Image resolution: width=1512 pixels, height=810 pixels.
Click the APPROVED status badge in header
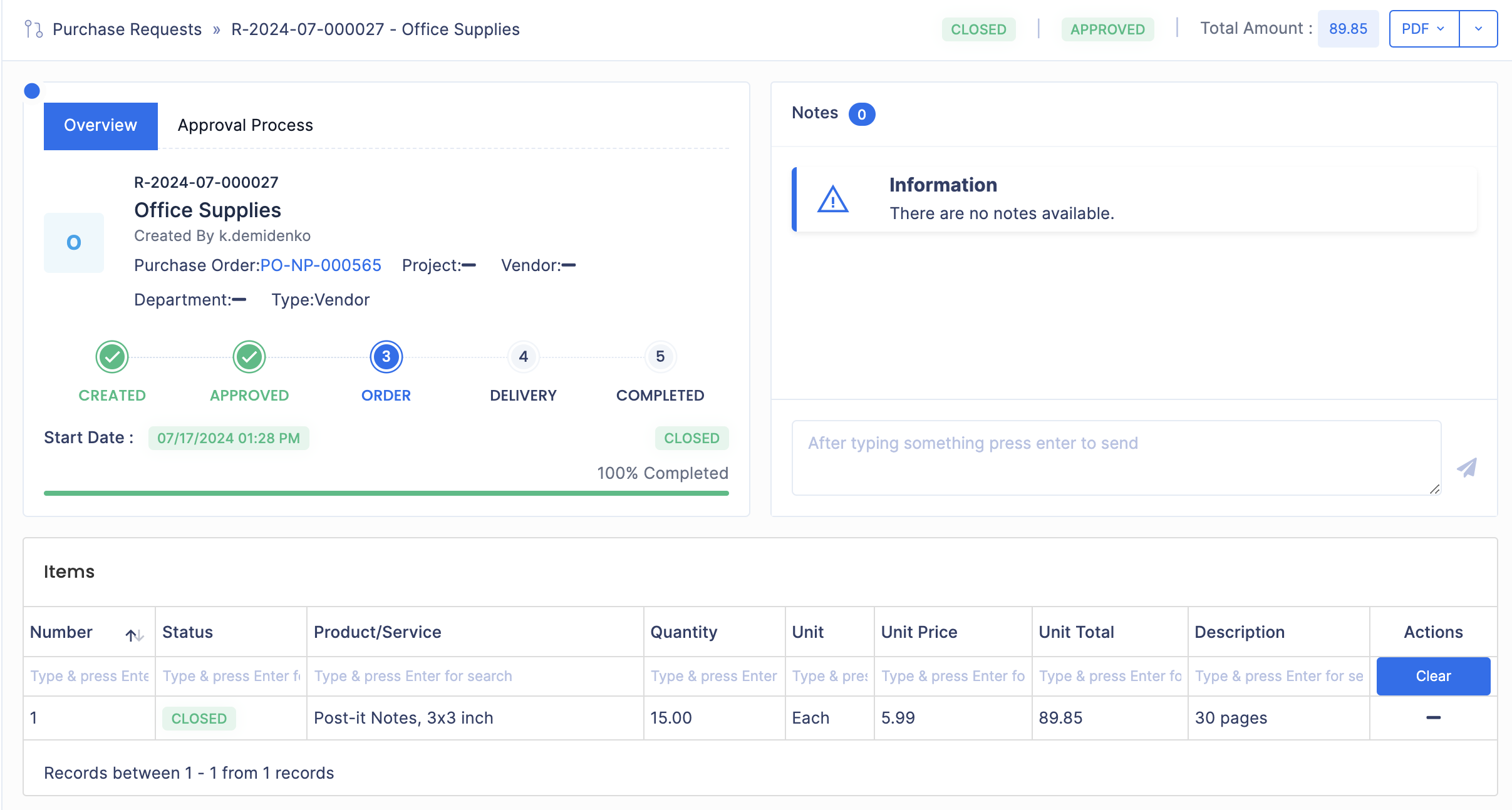pos(1107,29)
